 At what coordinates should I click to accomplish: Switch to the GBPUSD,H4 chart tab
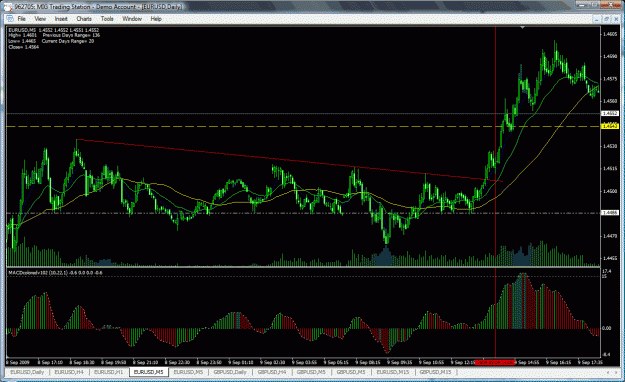271,372
